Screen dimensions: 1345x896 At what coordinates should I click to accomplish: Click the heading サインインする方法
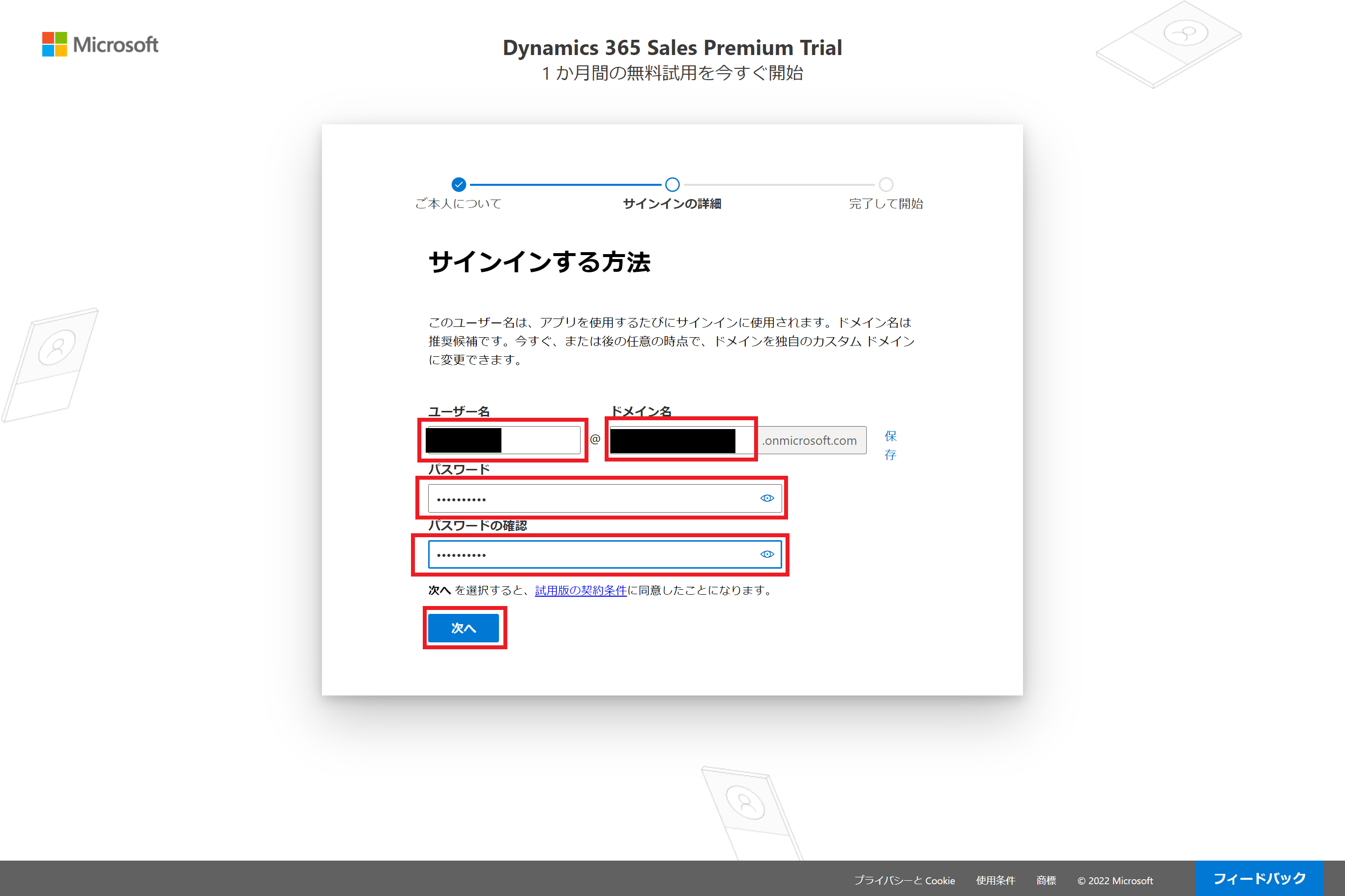pos(539,262)
